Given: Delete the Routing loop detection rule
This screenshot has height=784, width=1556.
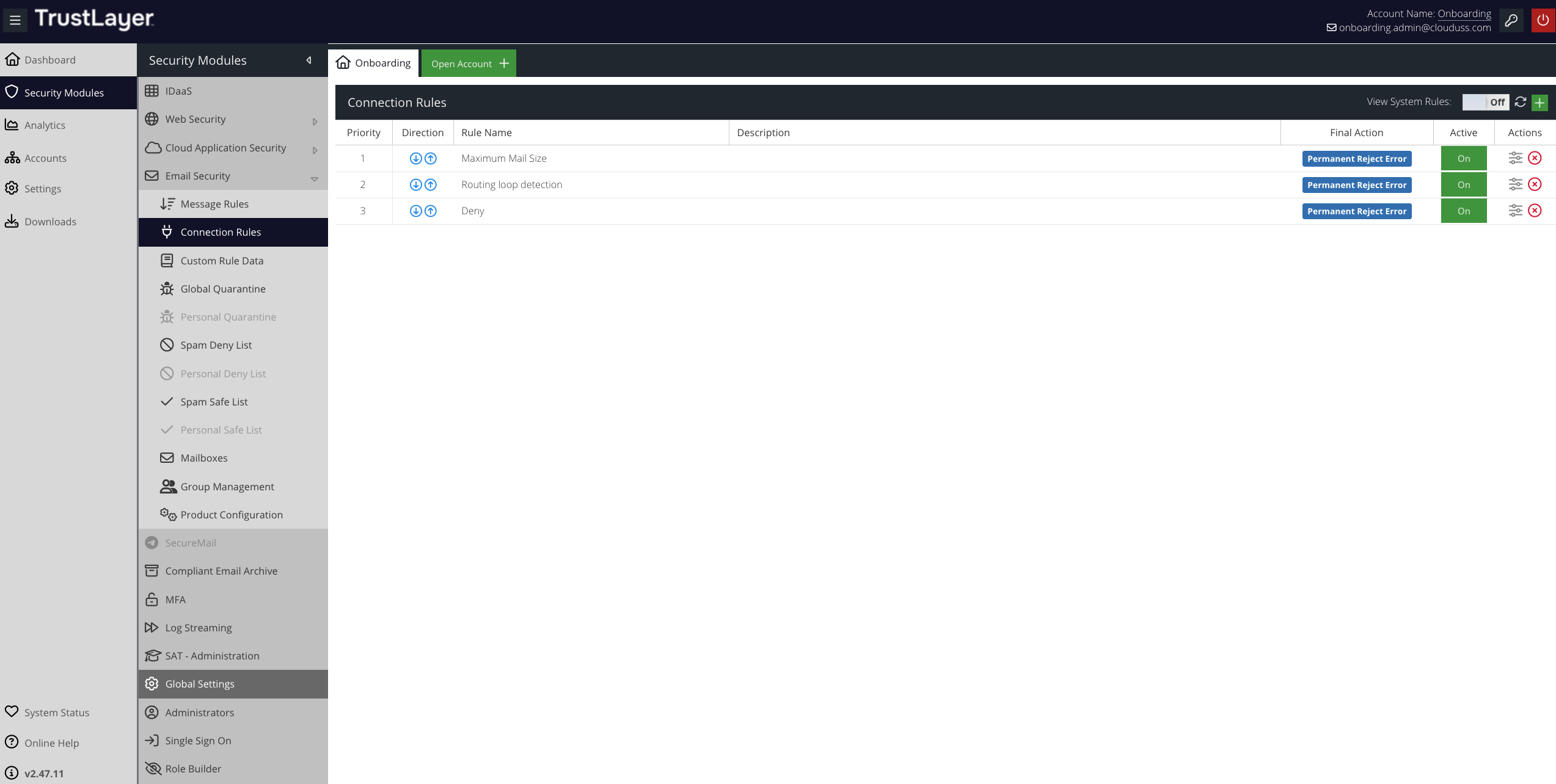Looking at the screenshot, I should [1535, 184].
